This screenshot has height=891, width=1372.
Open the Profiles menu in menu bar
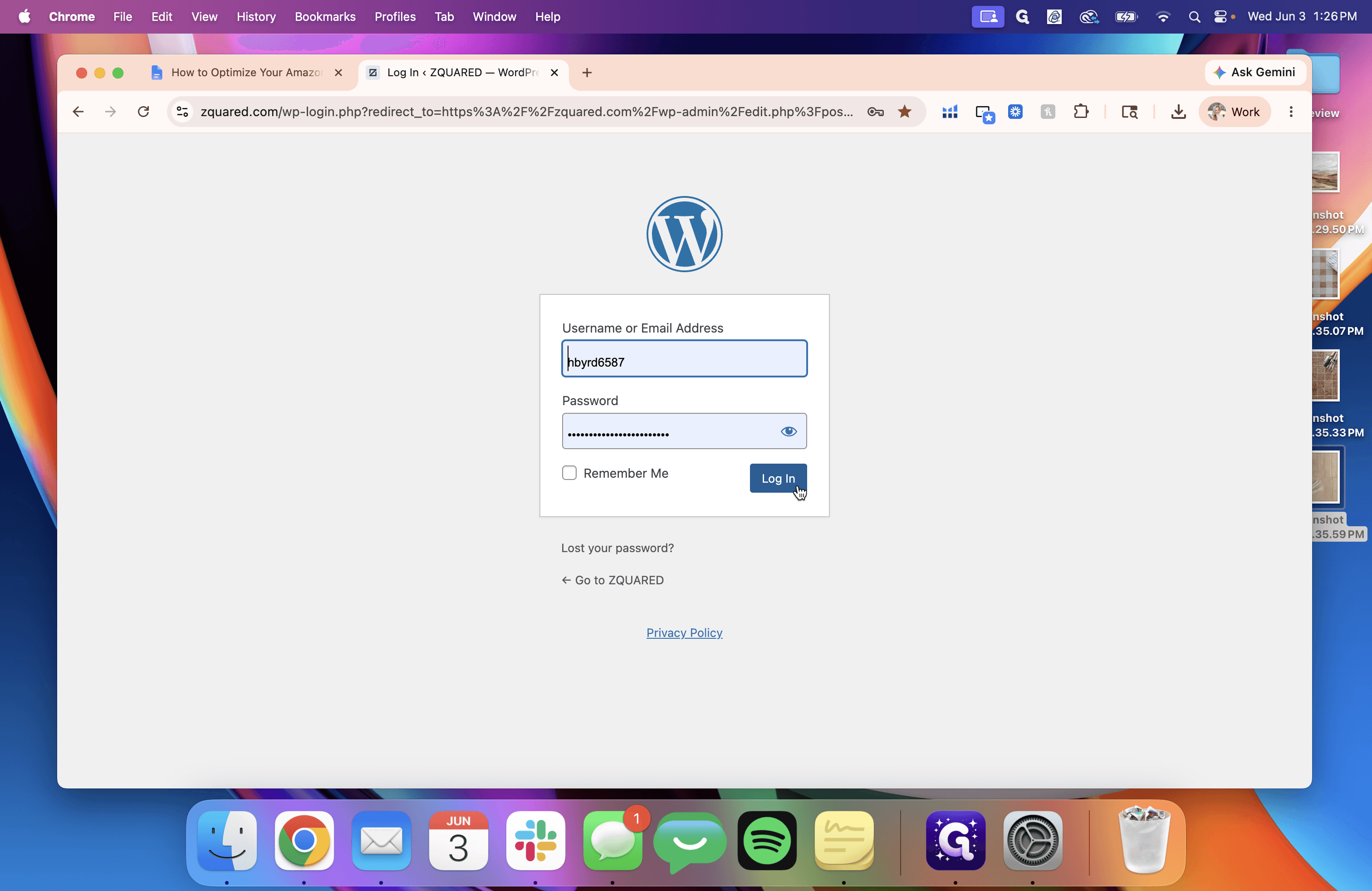(x=395, y=17)
